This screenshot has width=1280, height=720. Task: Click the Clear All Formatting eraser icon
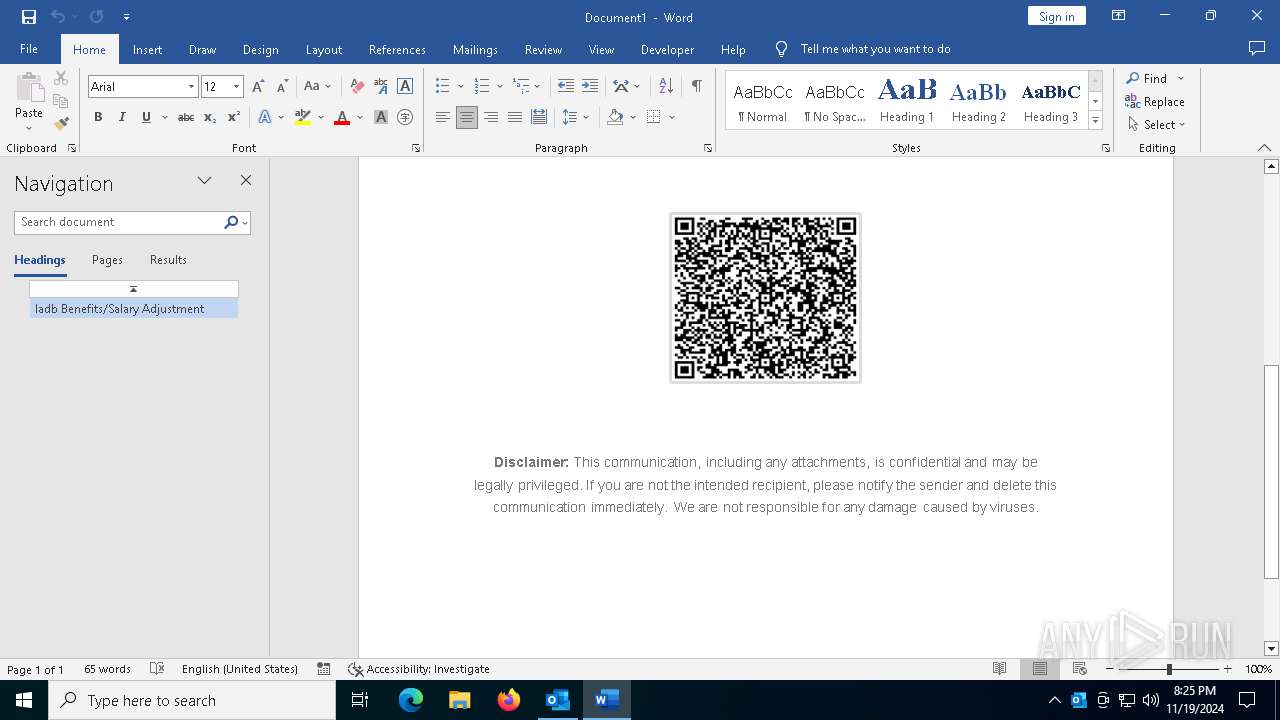tap(357, 86)
